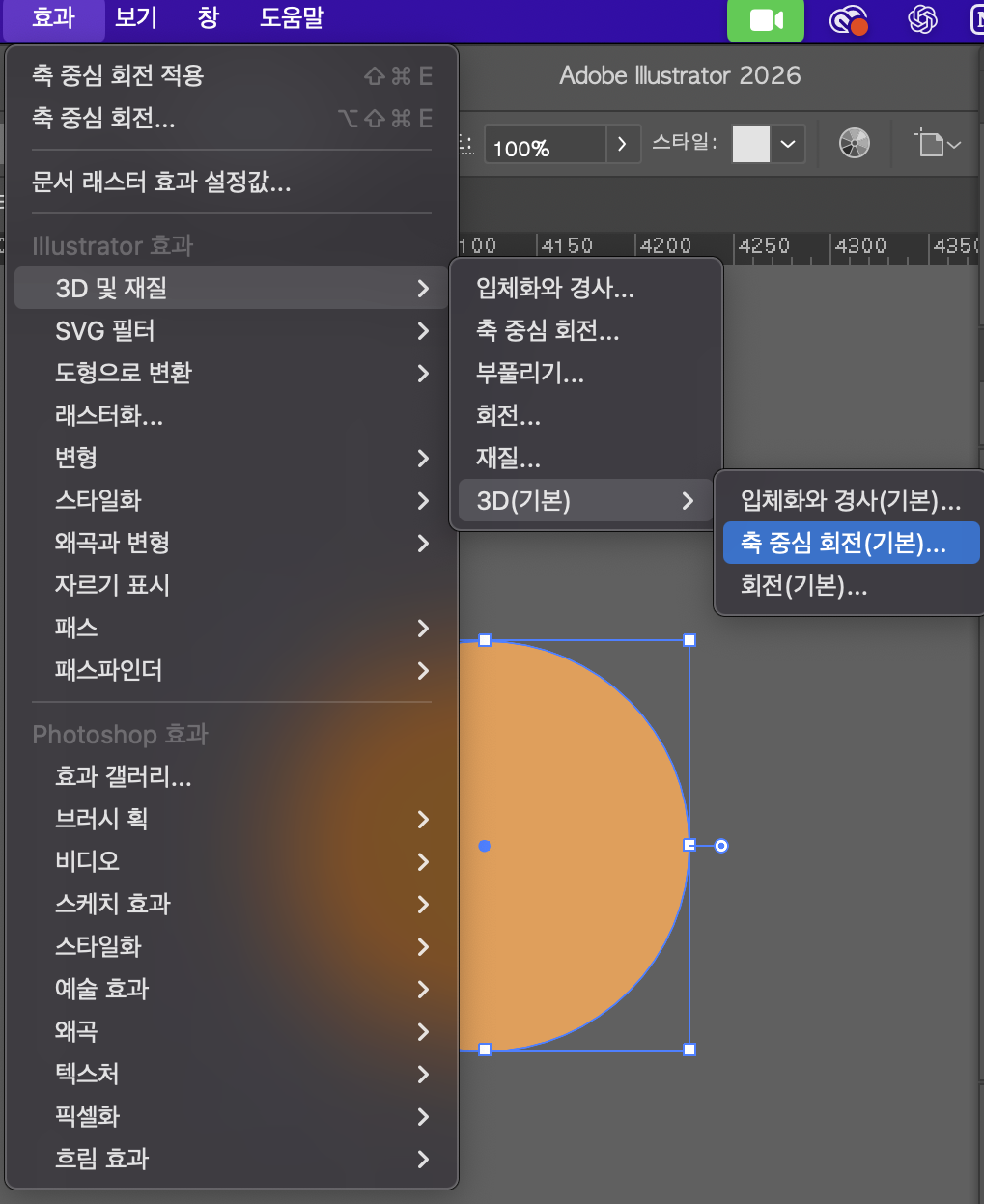Choose 축 중심 회전(기본)...

pyautogui.click(x=851, y=543)
